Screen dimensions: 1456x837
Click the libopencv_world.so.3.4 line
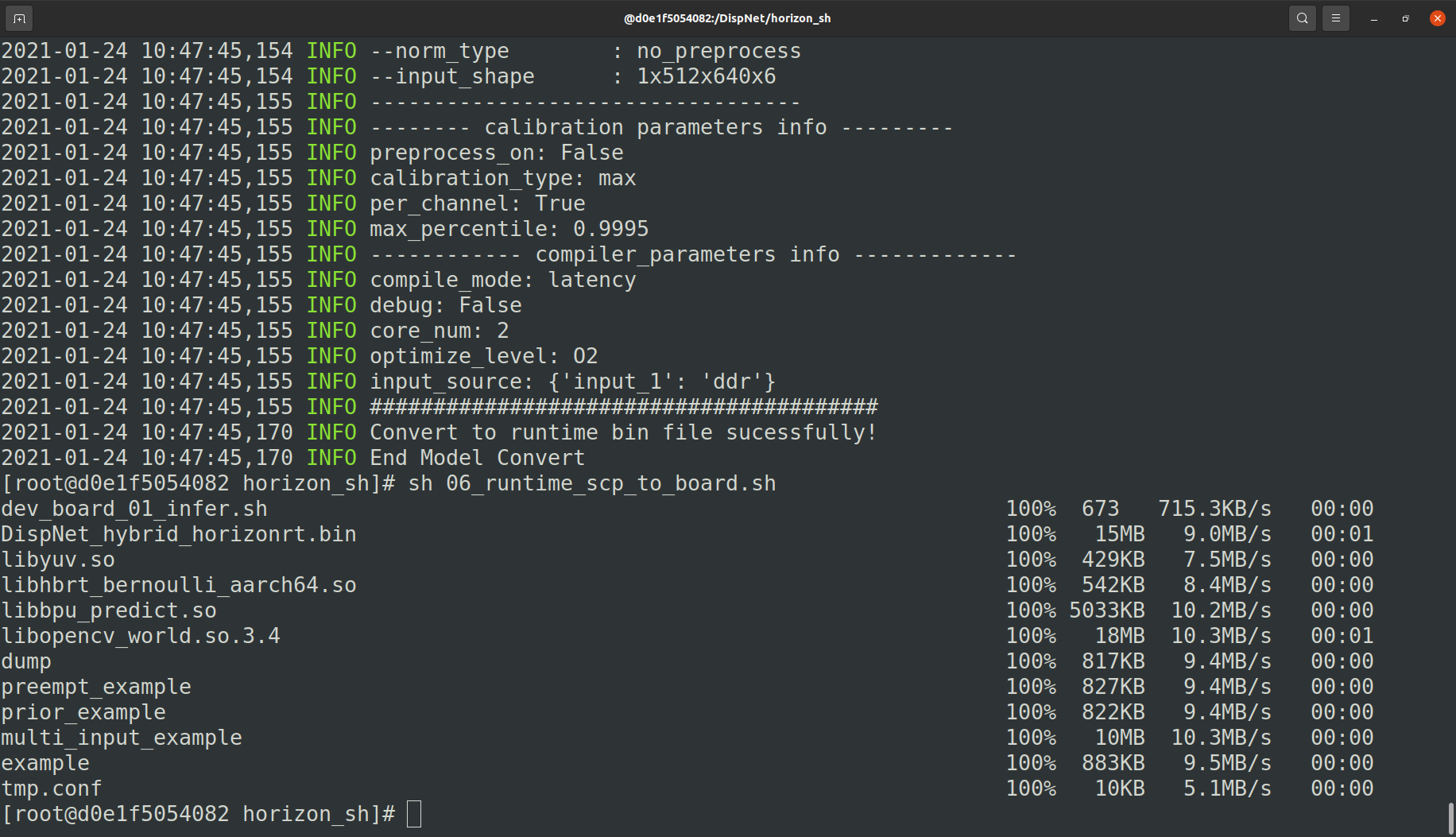141,636
